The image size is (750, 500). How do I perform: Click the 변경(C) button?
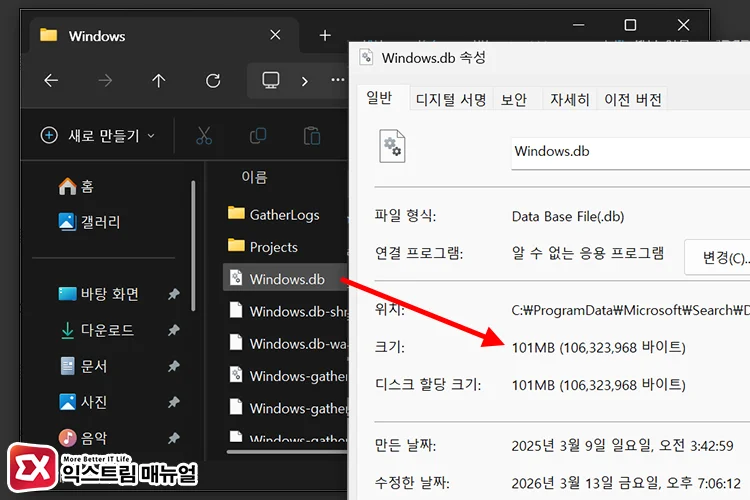(x=717, y=257)
